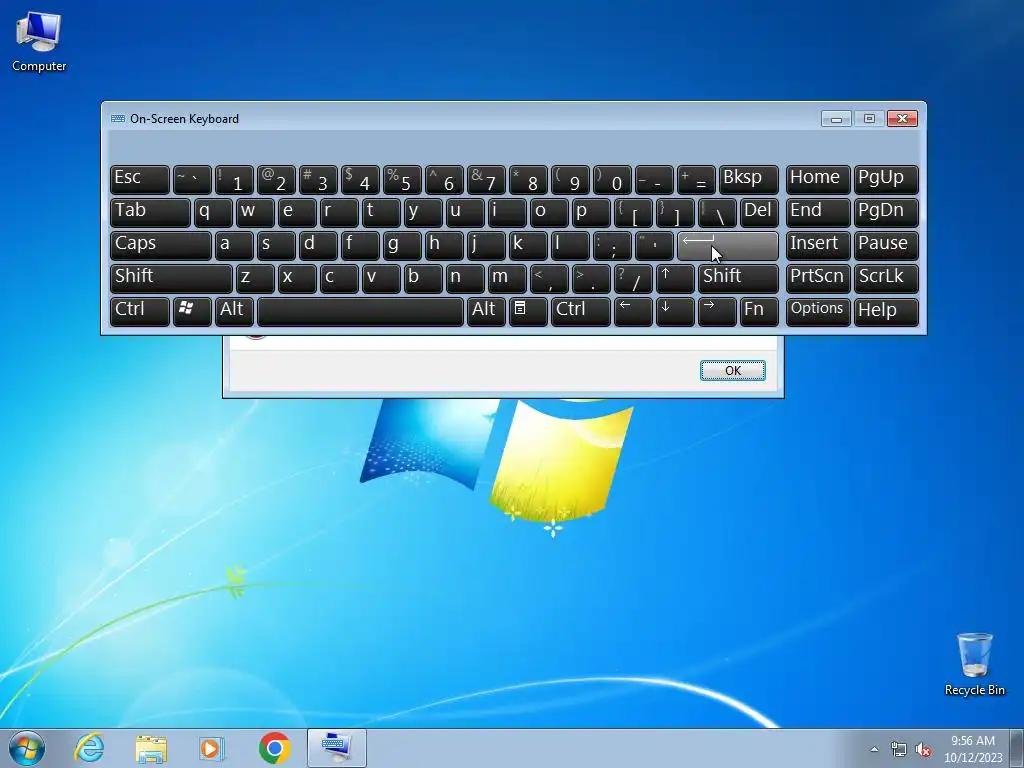Click the PgDn key
The image size is (1024, 768).
pyautogui.click(x=886, y=212)
